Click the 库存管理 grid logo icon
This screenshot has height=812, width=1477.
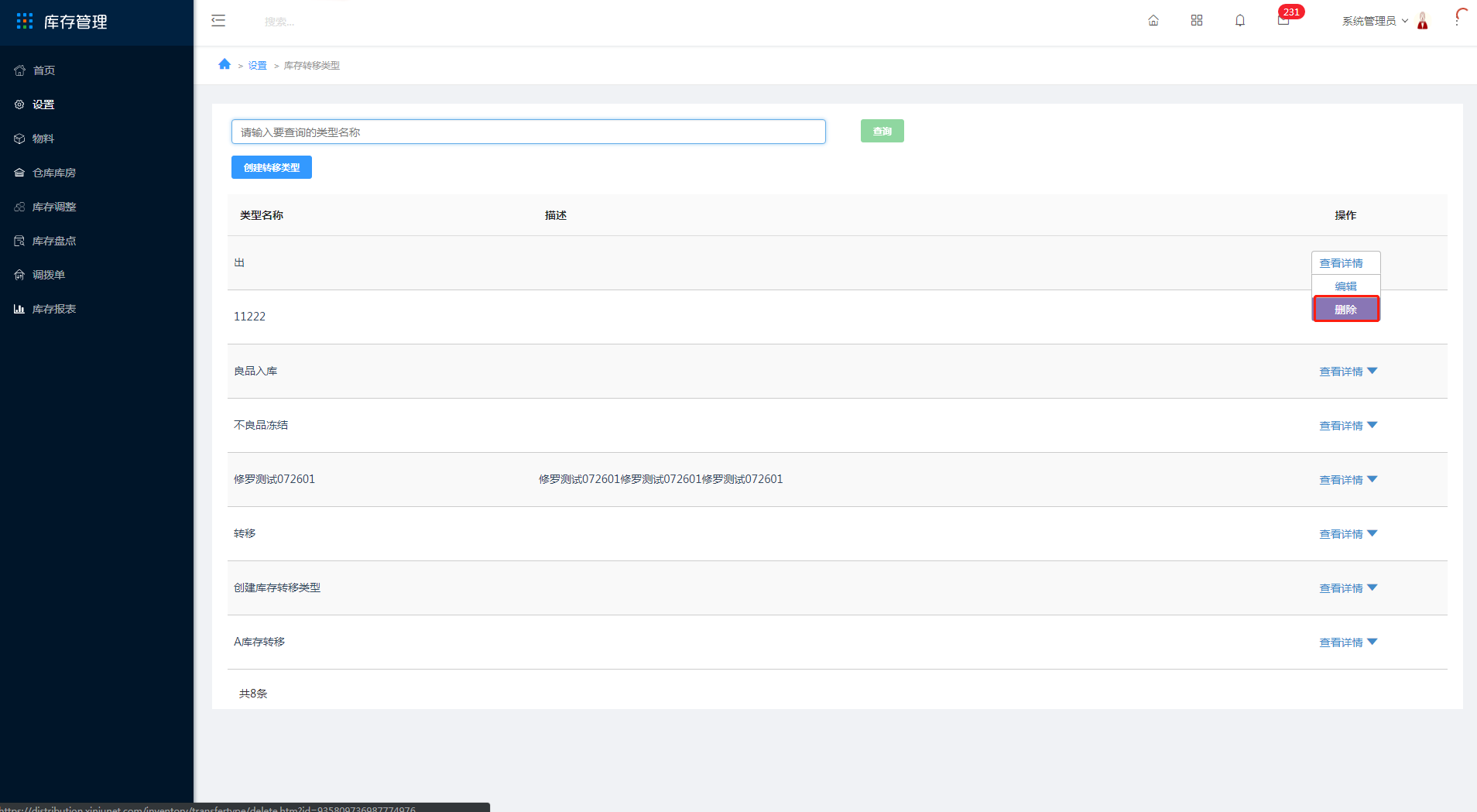[x=25, y=21]
